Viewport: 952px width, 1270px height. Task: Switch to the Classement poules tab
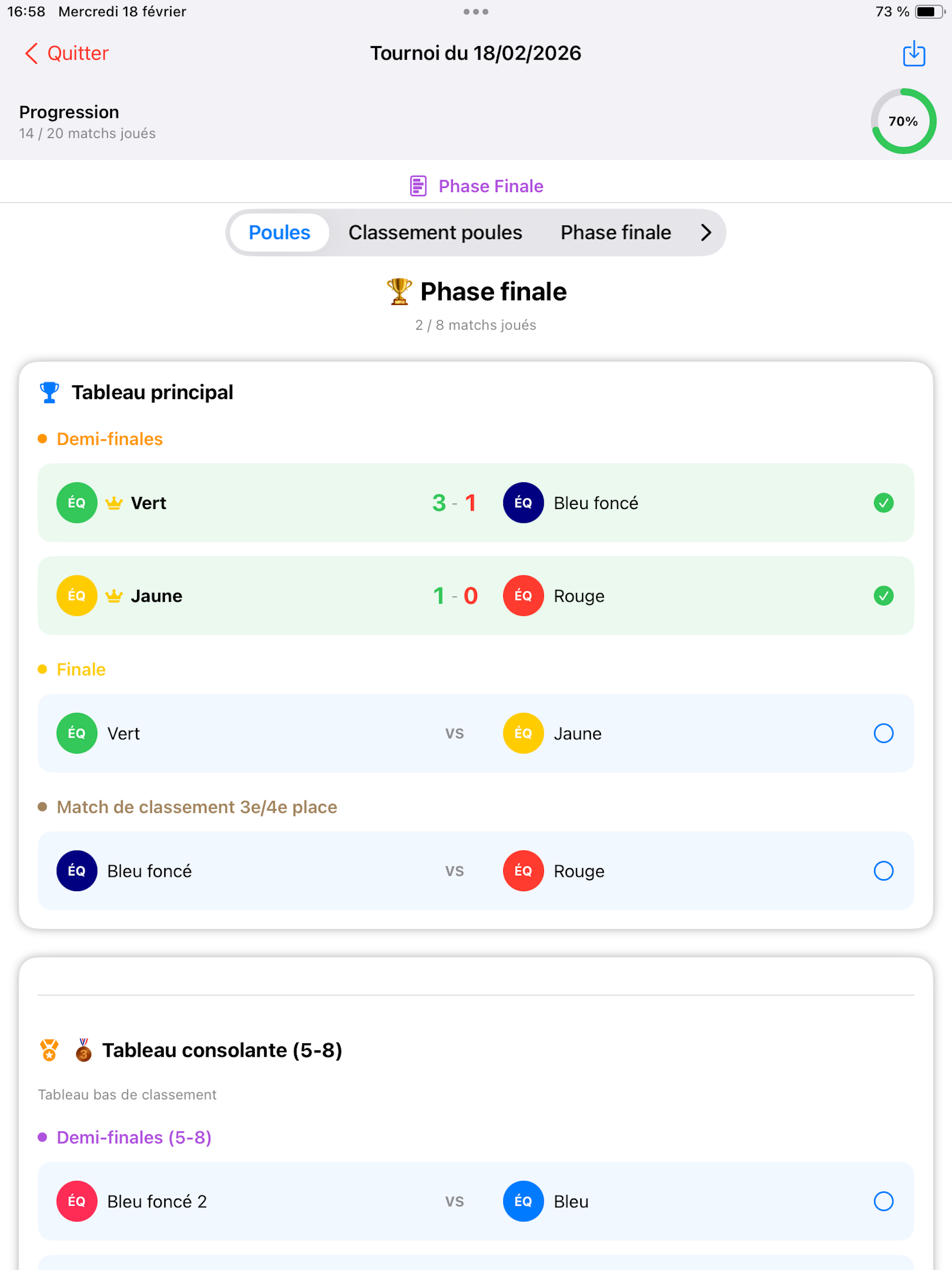(x=435, y=233)
